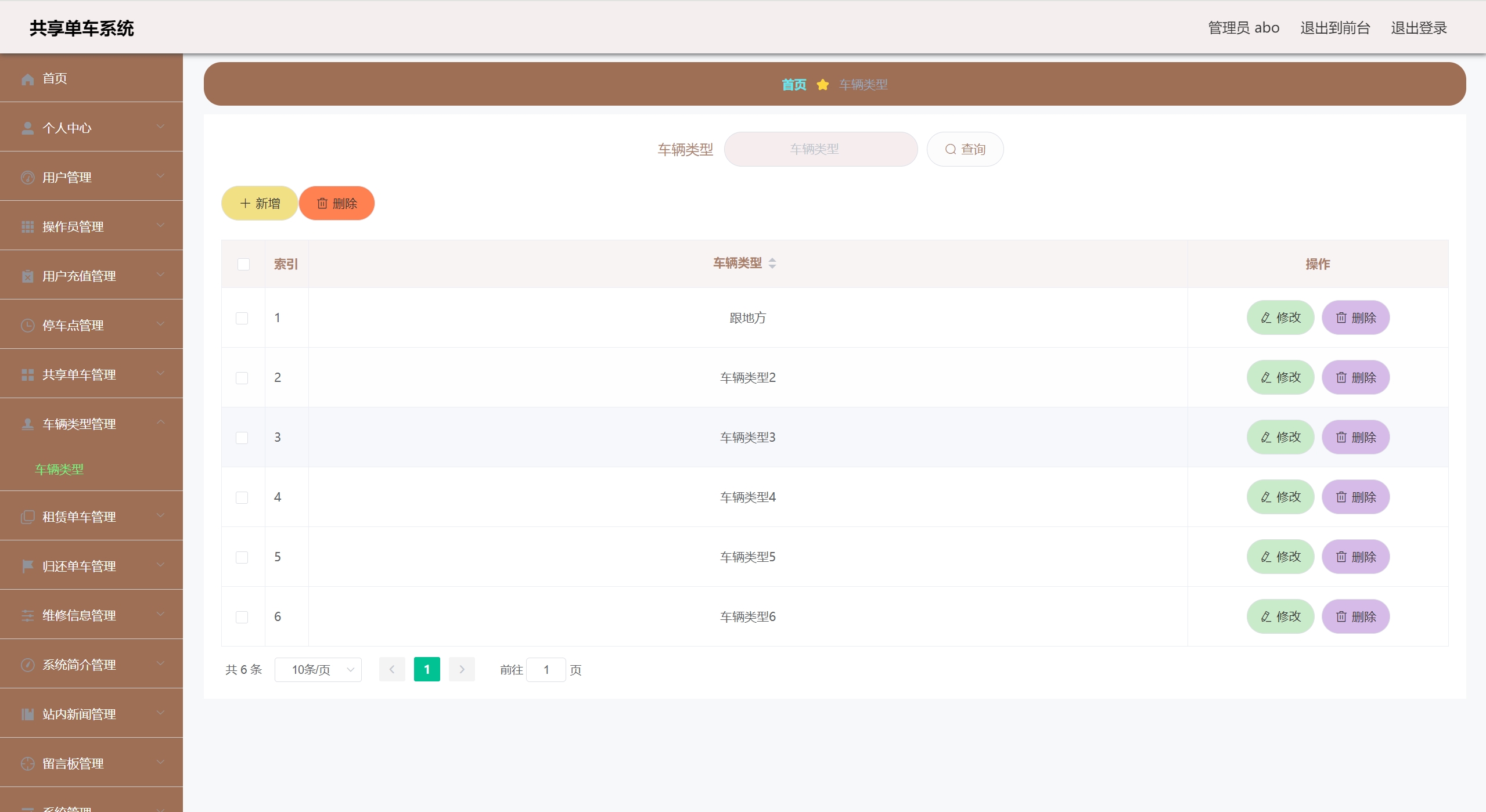The width and height of the screenshot is (1486, 812).
Task: Go to next page arrow
Action: [462, 669]
